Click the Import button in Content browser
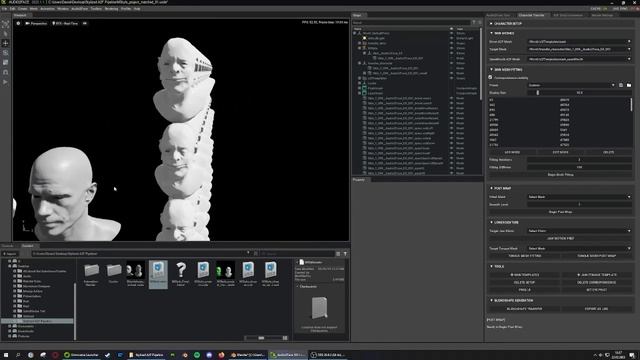This screenshot has height=360, width=640. (x=10, y=253)
